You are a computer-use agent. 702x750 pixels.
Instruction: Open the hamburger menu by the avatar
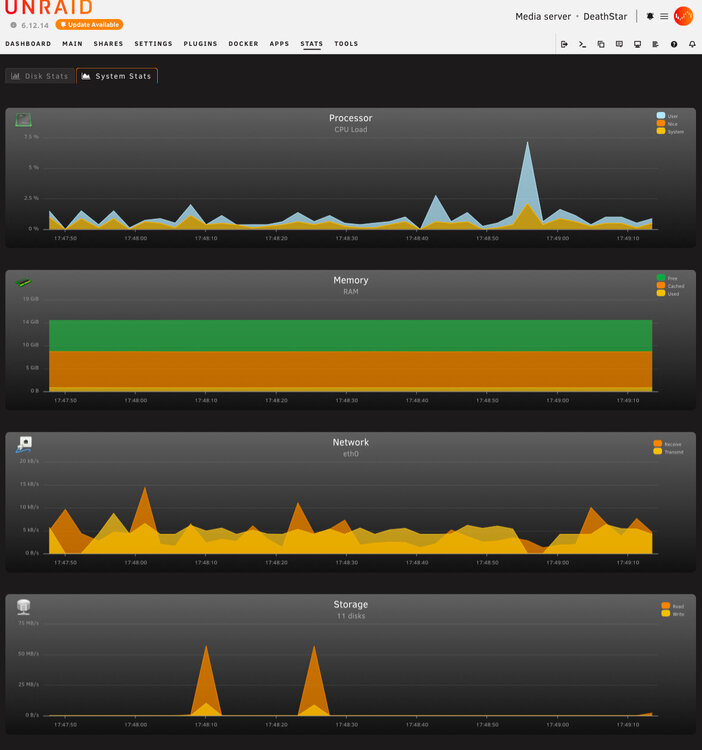pyautogui.click(x=664, y=16)
